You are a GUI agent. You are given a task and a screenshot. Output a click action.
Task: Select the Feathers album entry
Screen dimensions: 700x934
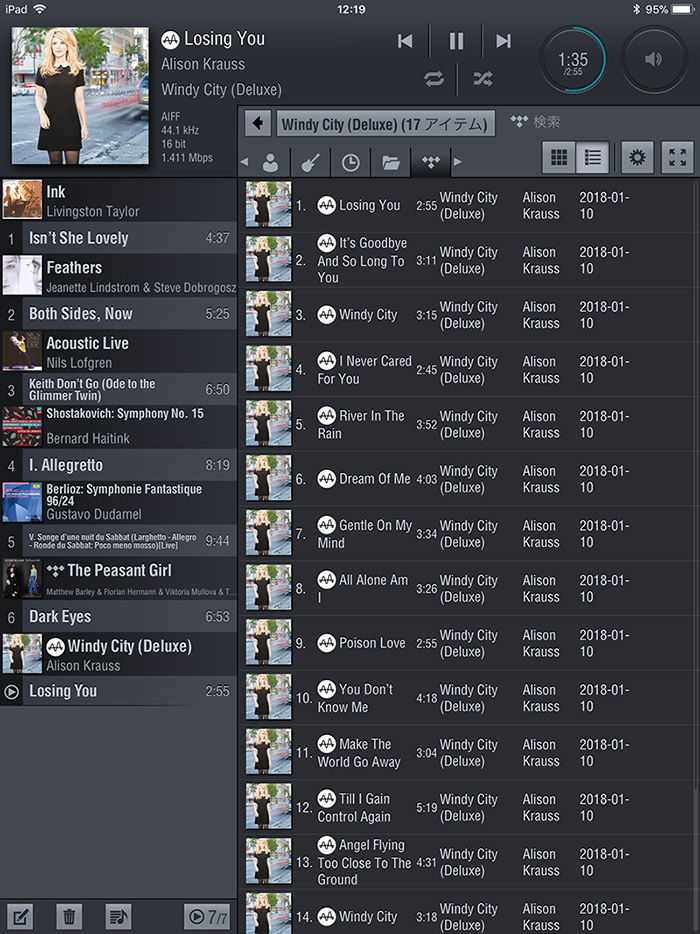tap(119, 275)
